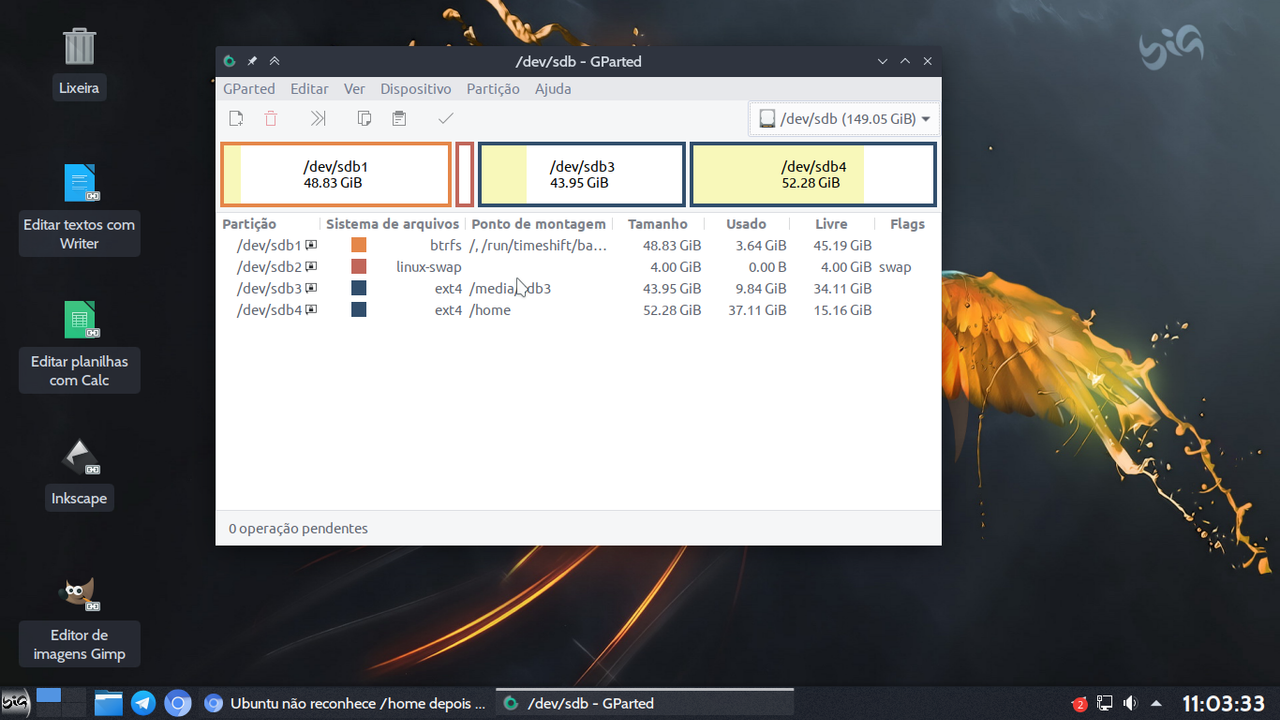
Task: Click the 45.19 GiB free value
Action: 842,245
